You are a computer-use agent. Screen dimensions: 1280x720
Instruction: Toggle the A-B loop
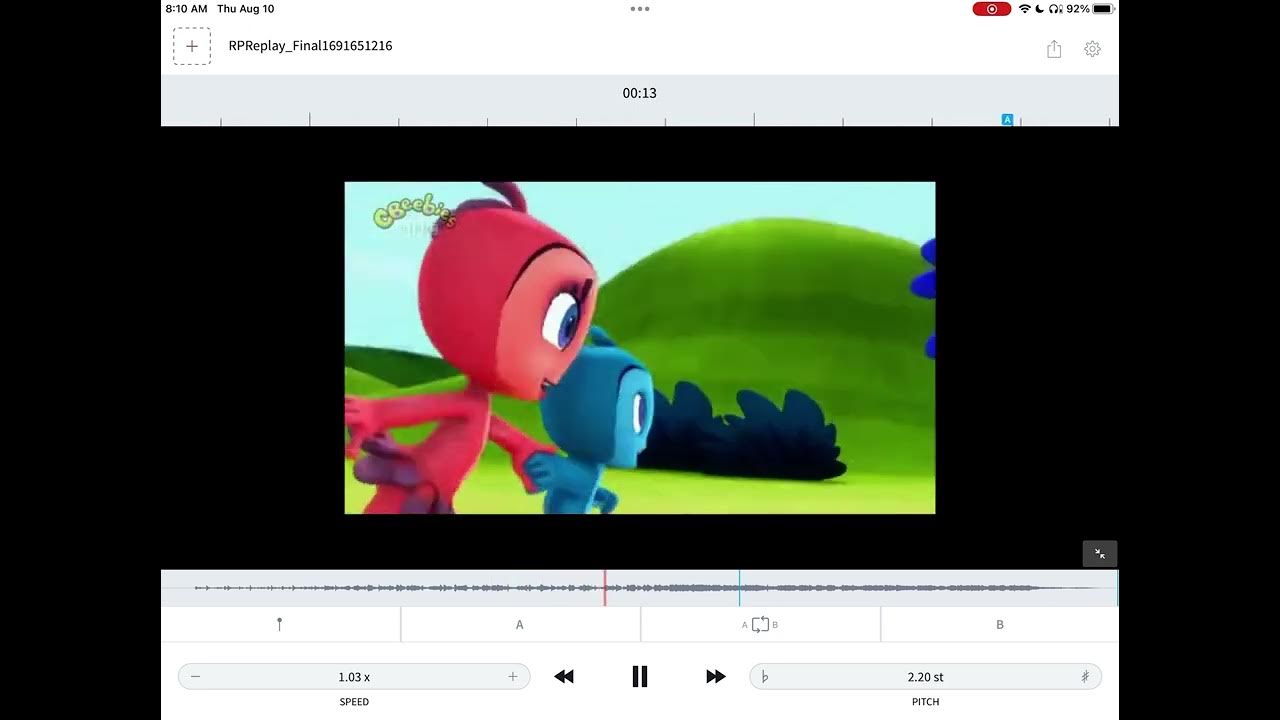760,624
